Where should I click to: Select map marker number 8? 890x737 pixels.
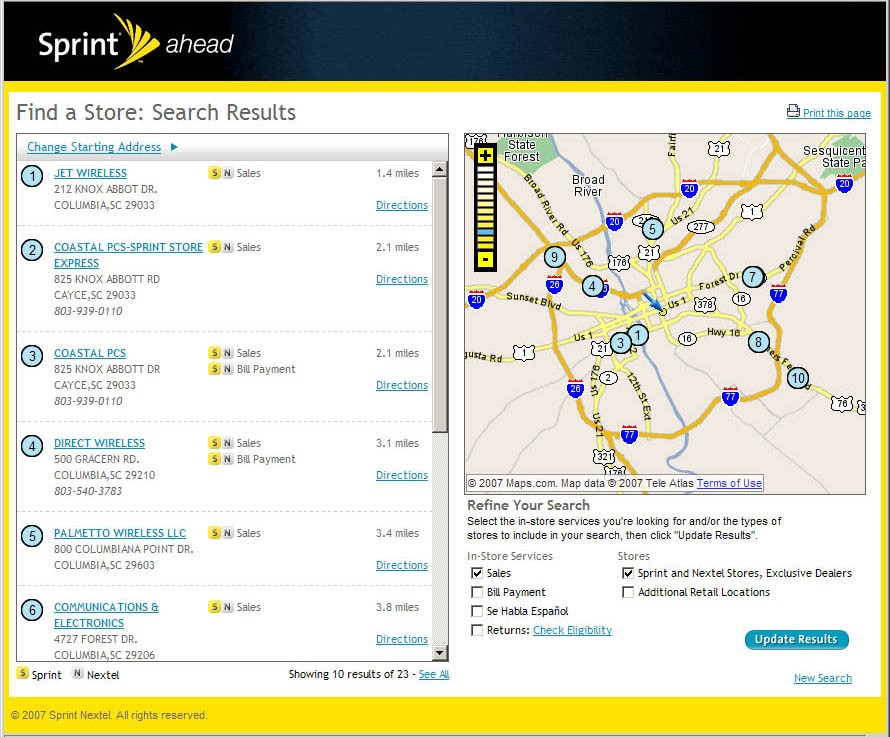pyautogui.click(x=758, y=341)
